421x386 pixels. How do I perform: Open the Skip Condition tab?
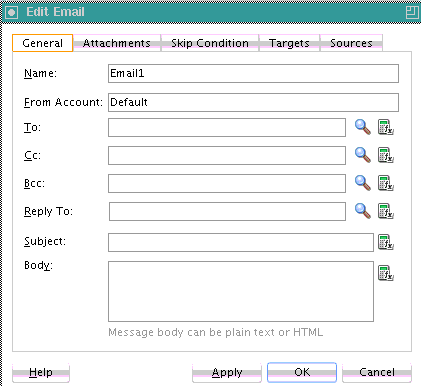(210, 43)
